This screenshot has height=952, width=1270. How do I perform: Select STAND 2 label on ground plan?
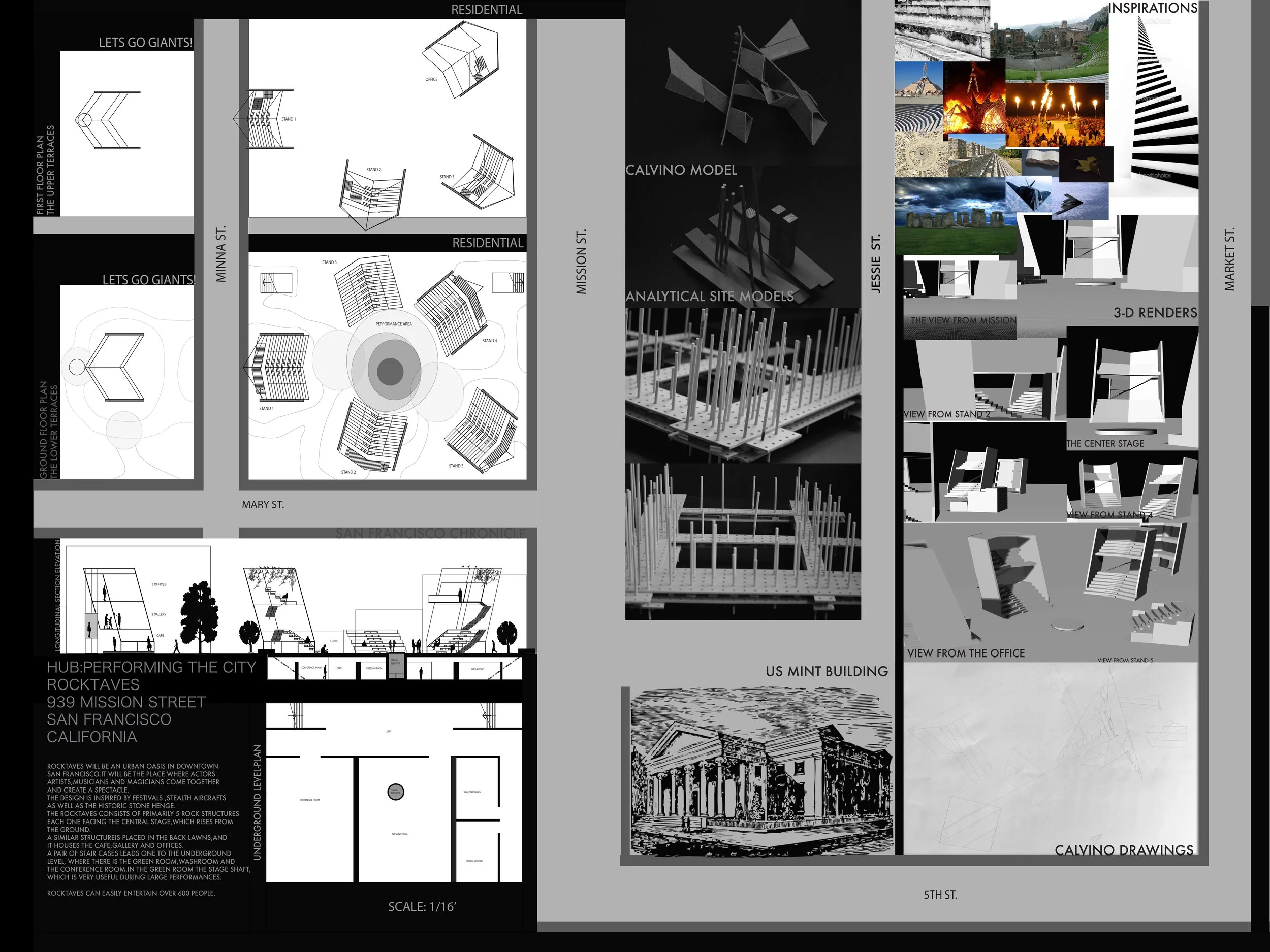(348, 472)
